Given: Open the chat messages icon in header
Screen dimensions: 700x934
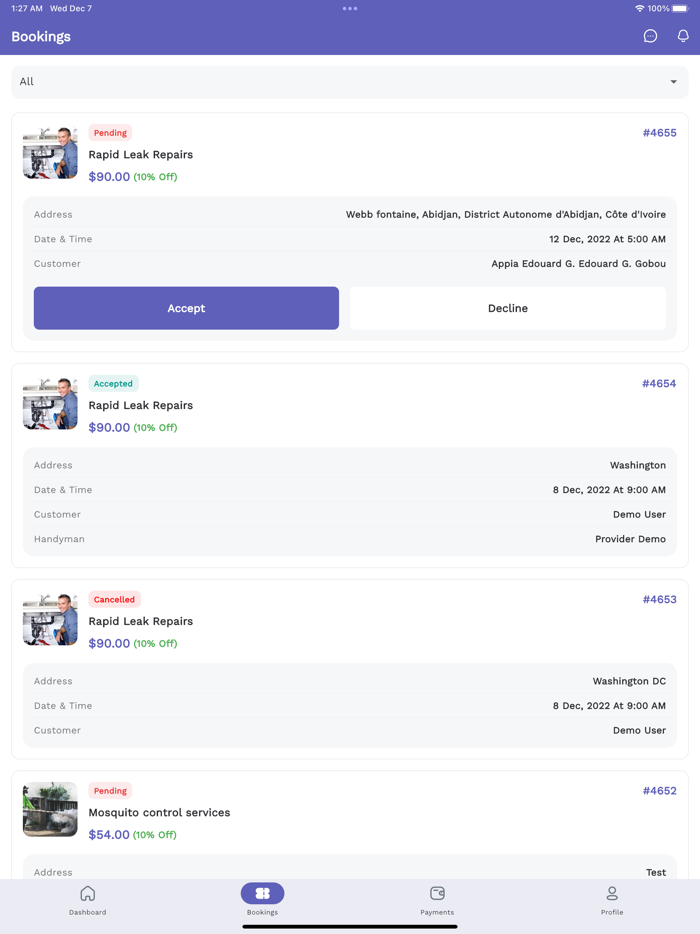Looking at the screenshot, I should (x=650, y=36).
